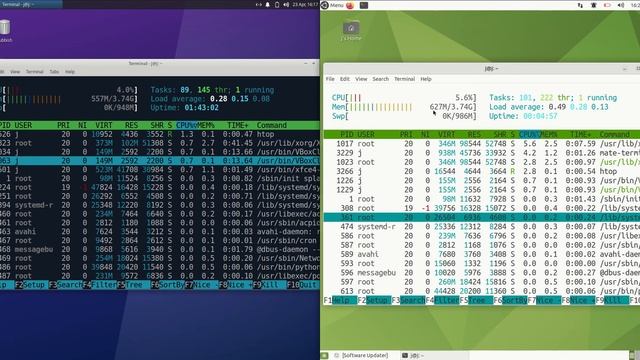This screenshot has width=640, height=360.
Task: Open j's Home folder desktop icon
Action: tap(351, 31)
